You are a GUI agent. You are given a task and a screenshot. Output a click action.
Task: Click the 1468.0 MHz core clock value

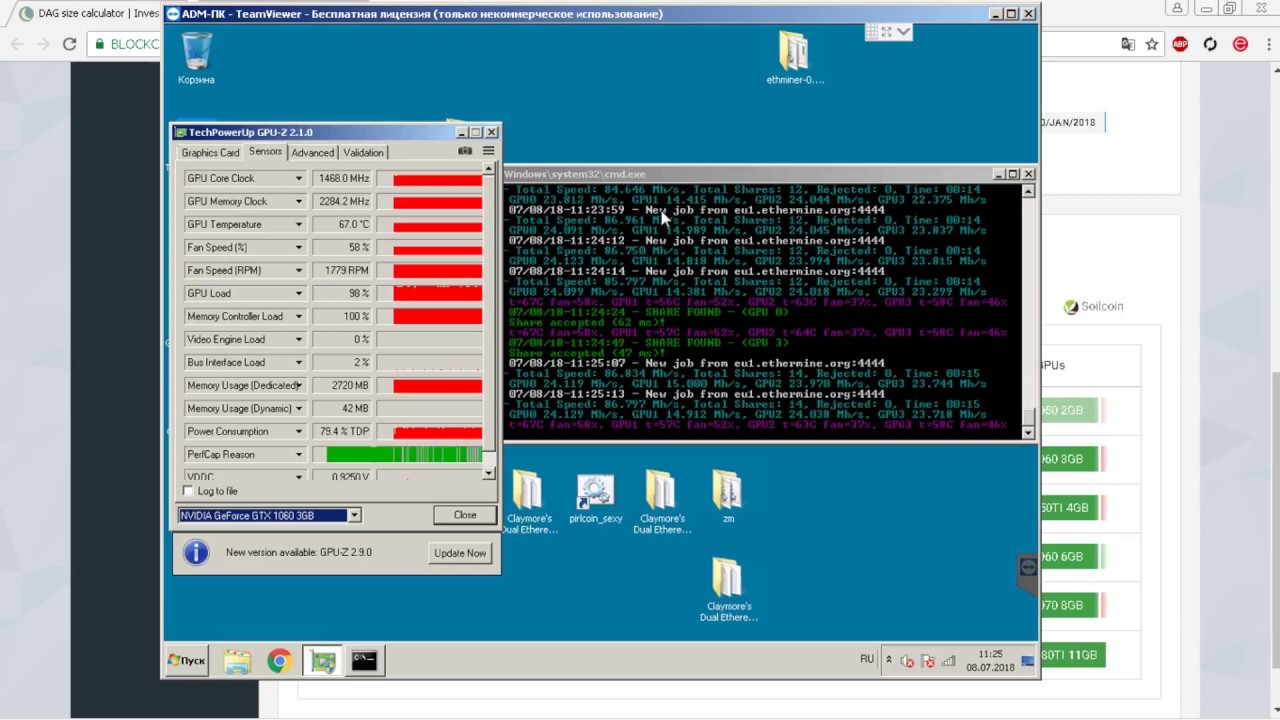pyautogui.click(x=342, y=178)
